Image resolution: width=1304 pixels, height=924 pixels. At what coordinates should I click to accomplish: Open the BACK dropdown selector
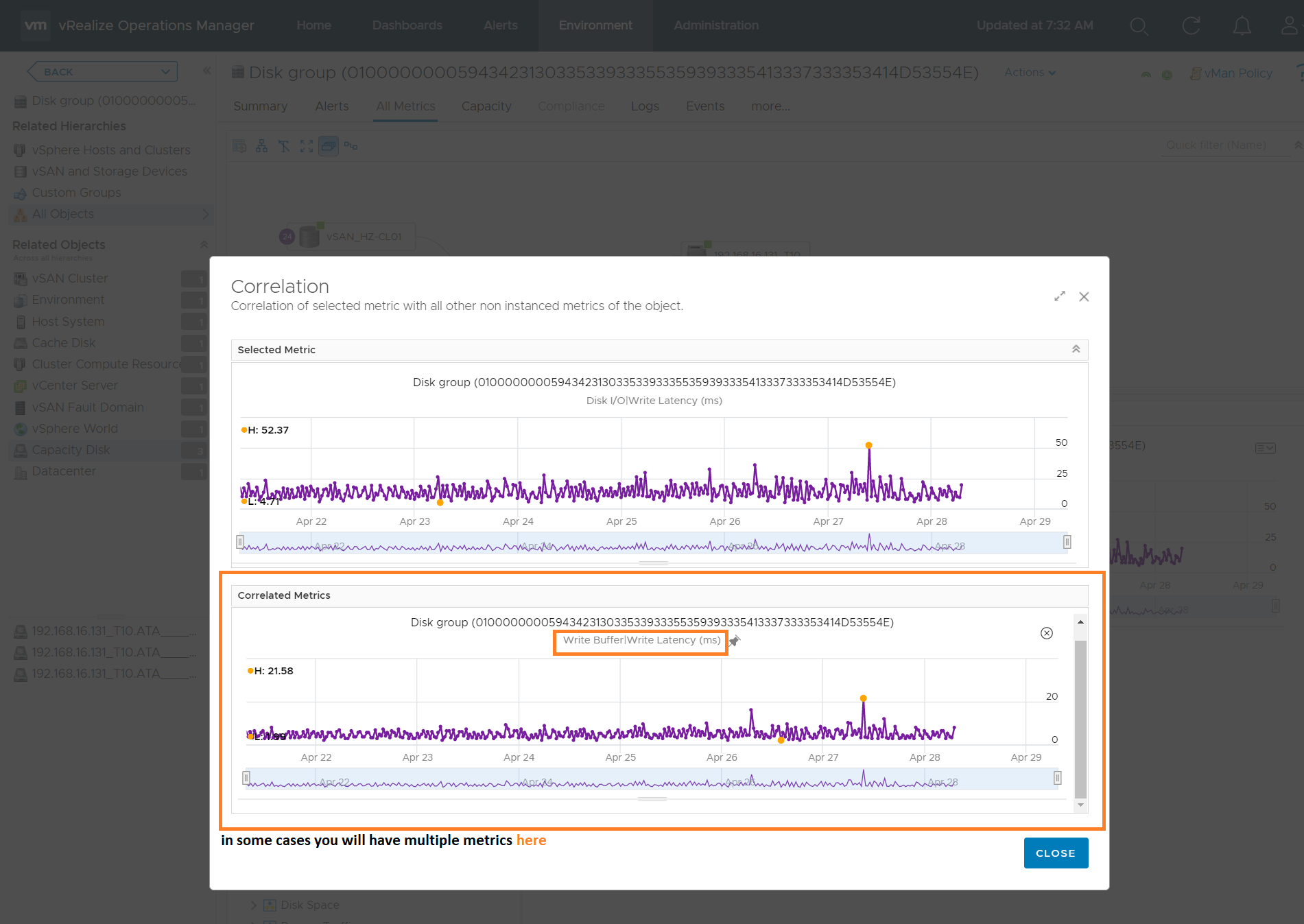click(x=102, y=71)
